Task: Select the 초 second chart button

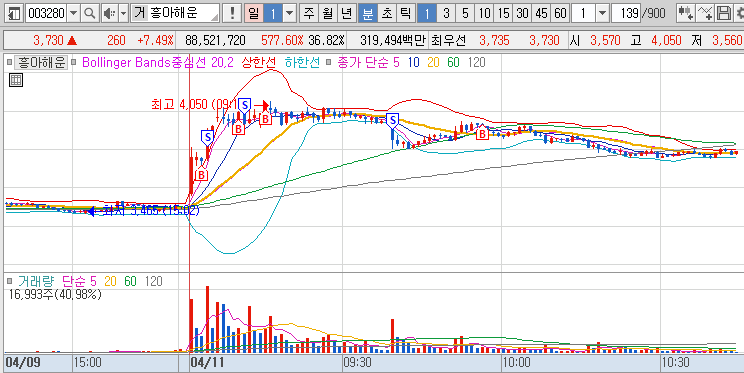Action: (x=387, y=13)
